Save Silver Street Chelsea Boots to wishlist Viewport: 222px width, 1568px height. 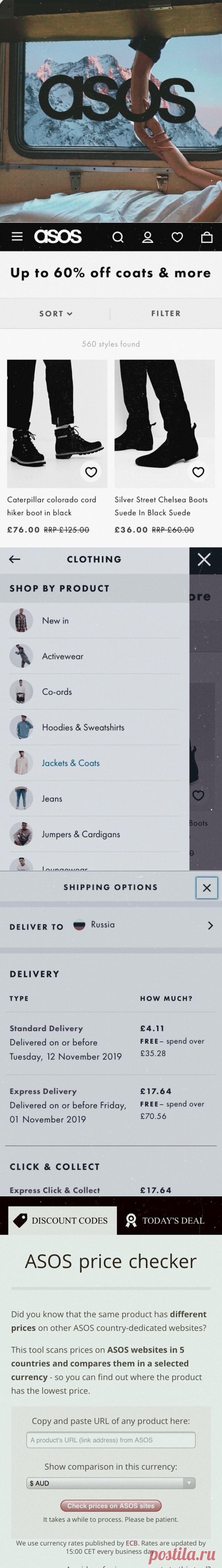[198, 472]
